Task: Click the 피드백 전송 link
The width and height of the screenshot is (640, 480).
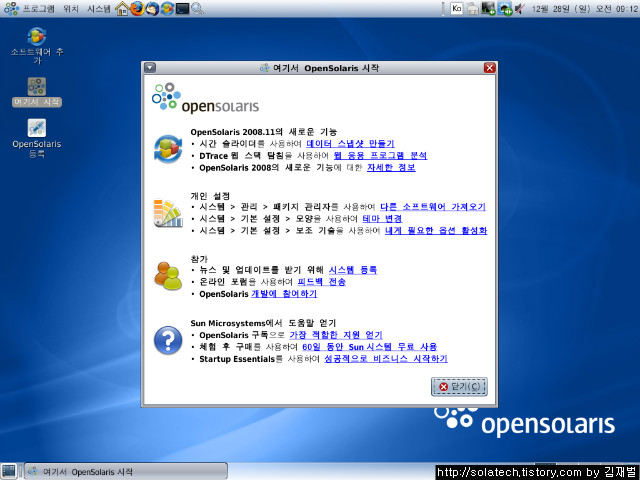Action: click(322, 282)
